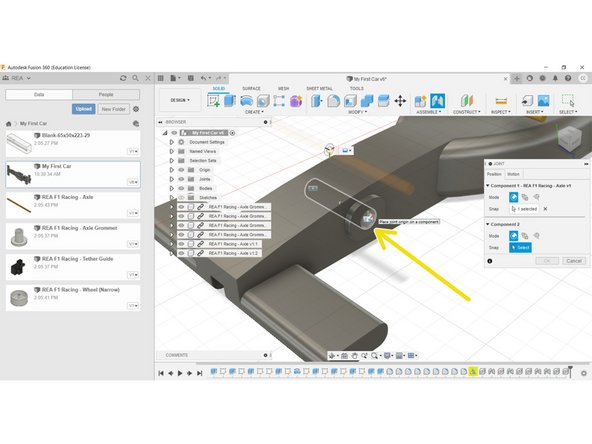Screen dimensions: 592x444
Task: Select the Combine tool icon
Action: [367, 101]
